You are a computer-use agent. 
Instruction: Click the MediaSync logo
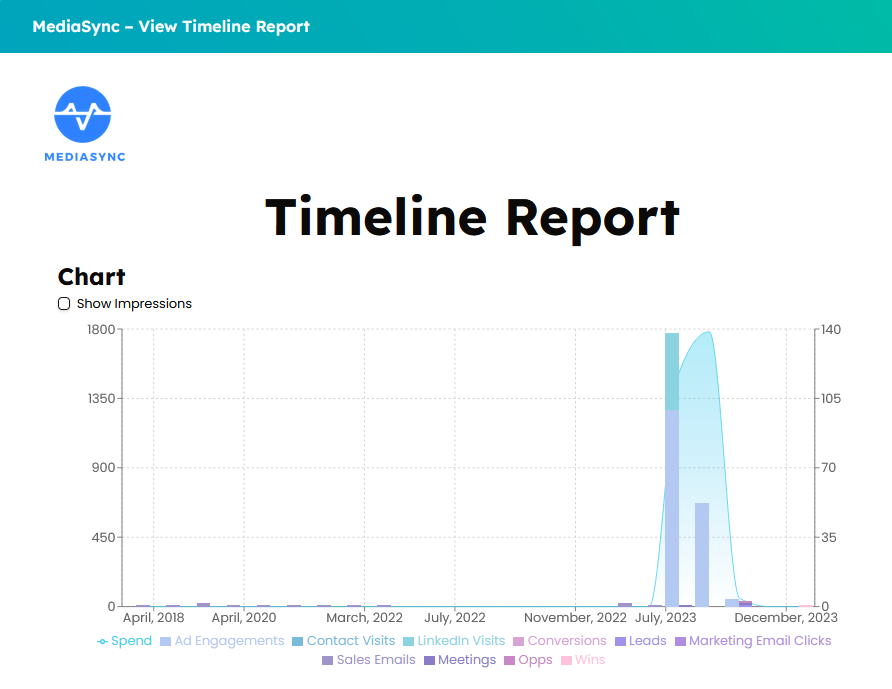84,124
